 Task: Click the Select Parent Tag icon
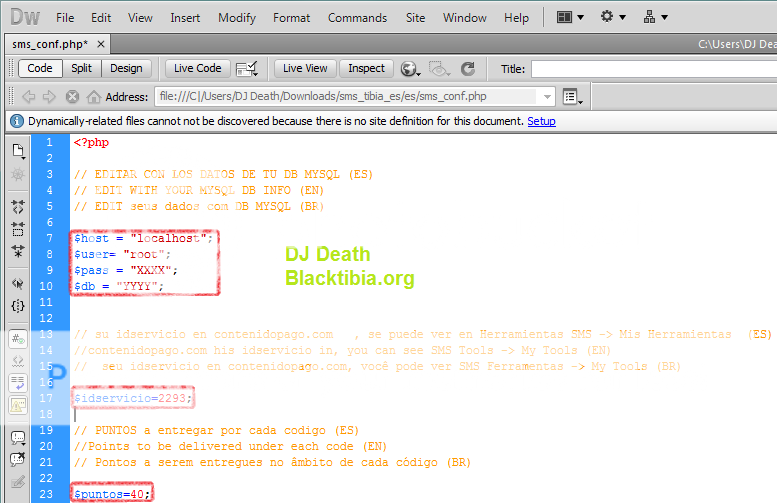(18, 283)
